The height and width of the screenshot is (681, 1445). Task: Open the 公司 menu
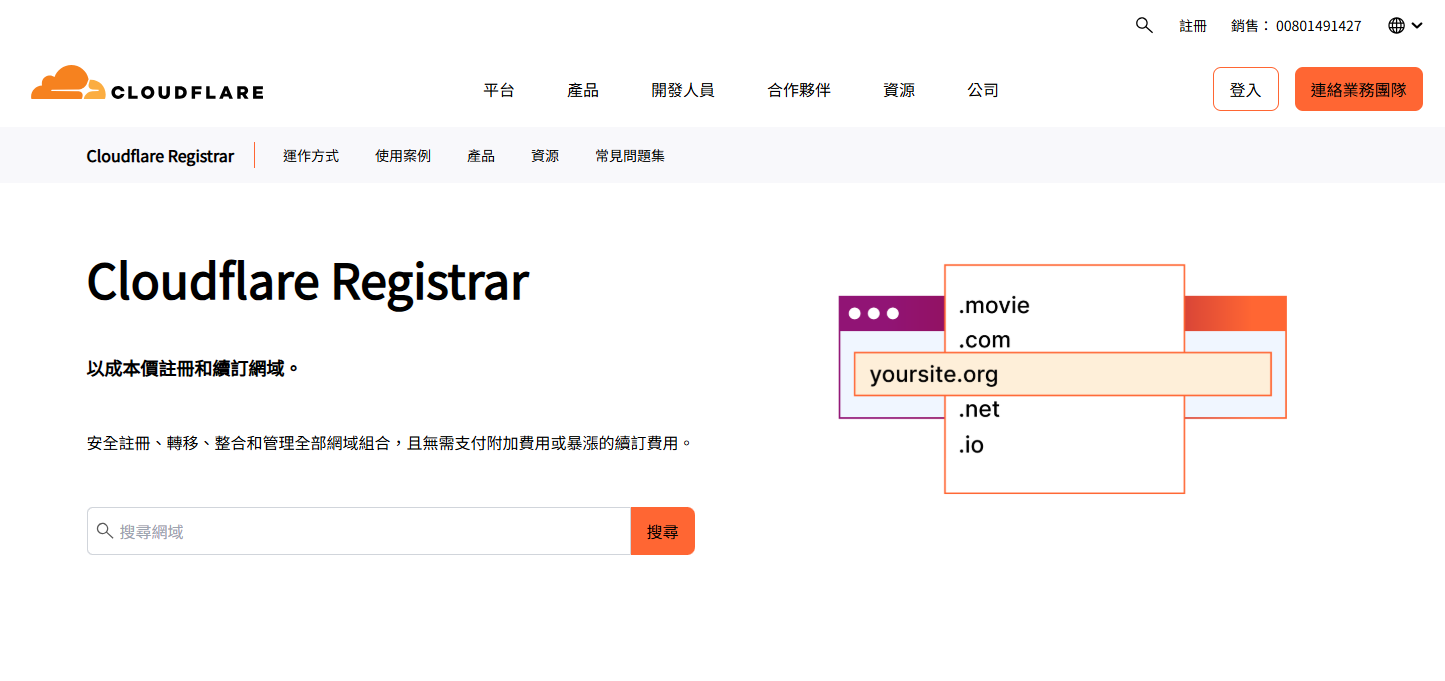click(982, 90)
